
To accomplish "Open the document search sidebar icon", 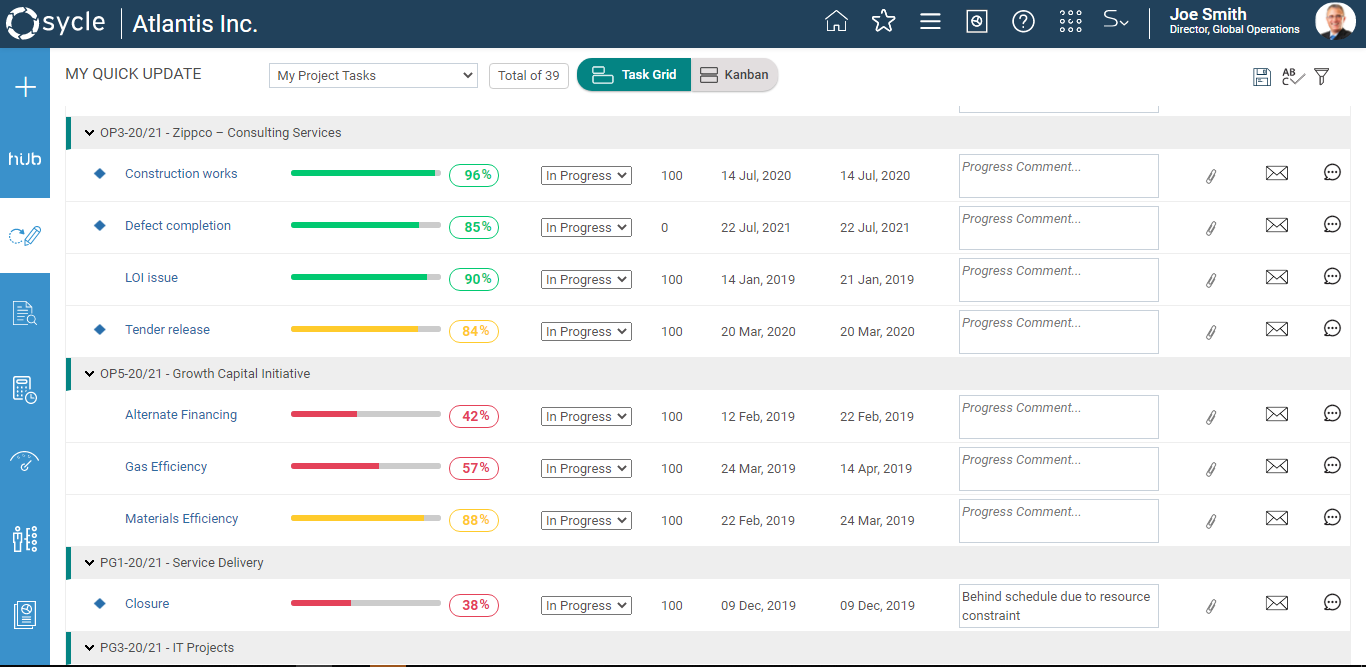I will tap(25, 313).
